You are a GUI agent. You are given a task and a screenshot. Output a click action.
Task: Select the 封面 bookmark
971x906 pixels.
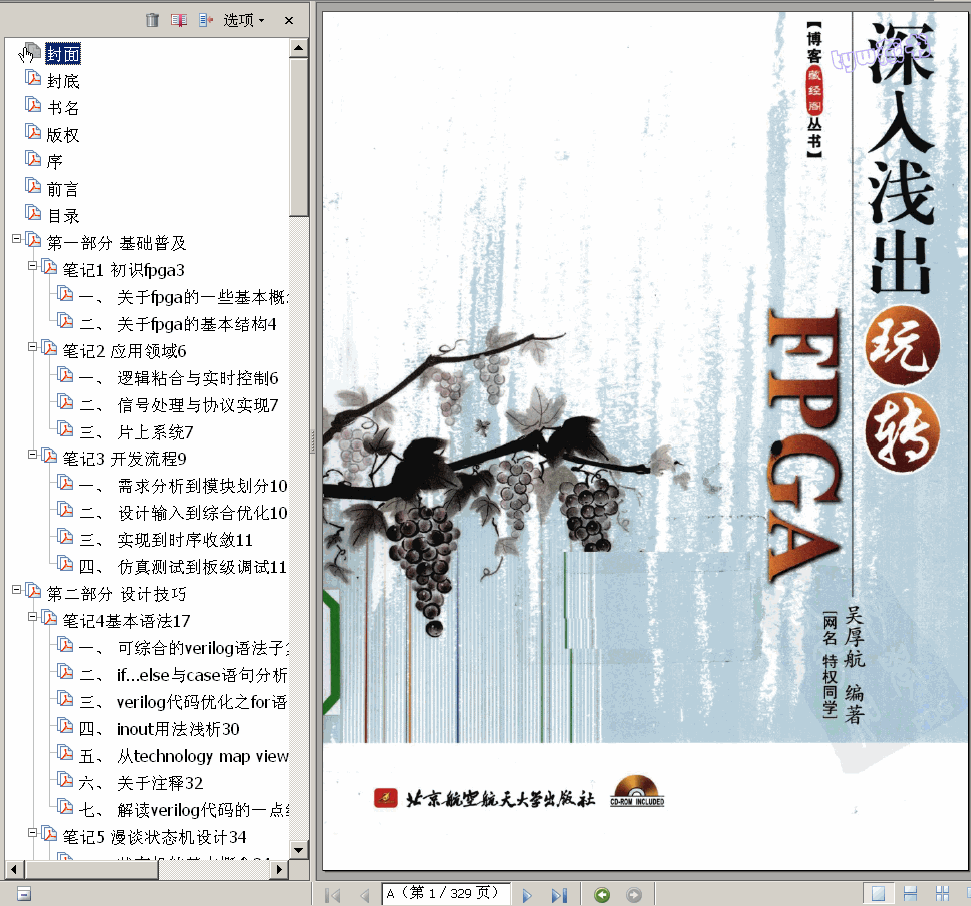(63, 53)
